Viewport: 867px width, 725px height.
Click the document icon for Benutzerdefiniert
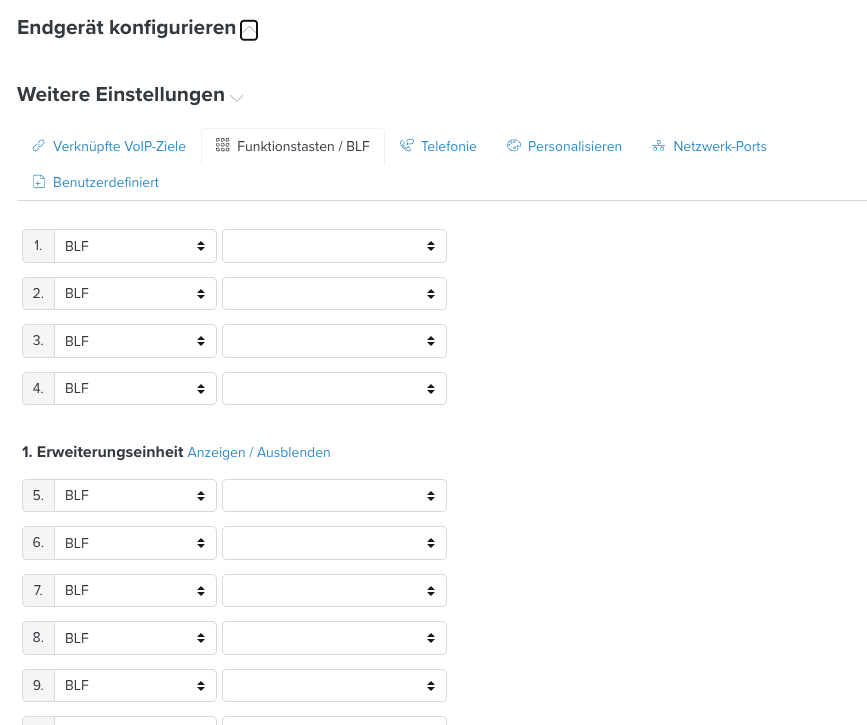click(x=39, y=181)
